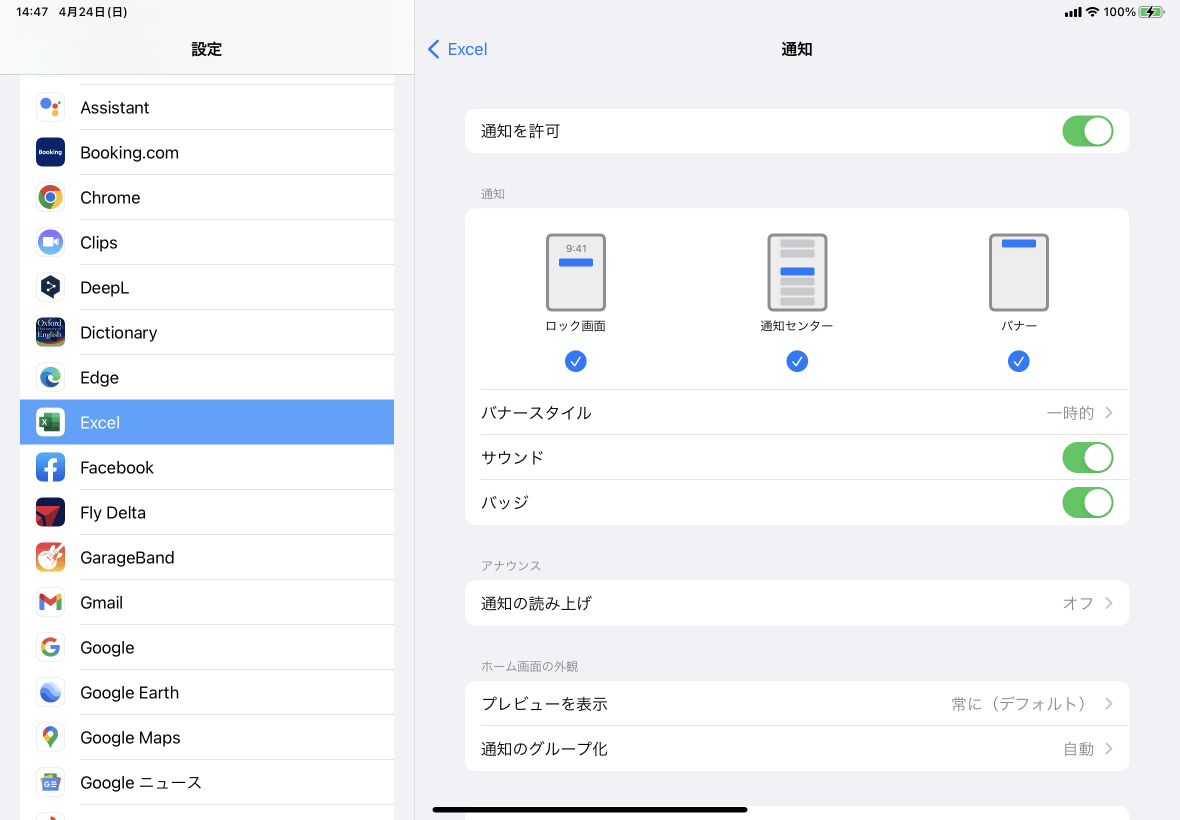Disable the 通知を許可 switch
1180x820 pixels.
point(1087,131)
